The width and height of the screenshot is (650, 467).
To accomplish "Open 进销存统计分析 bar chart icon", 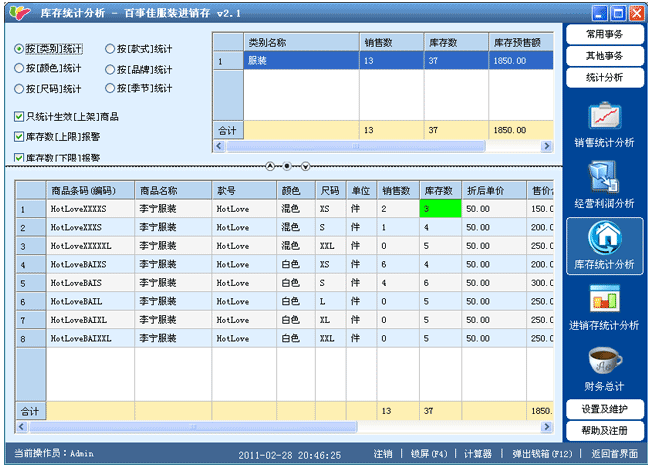I will (x=604, y=298).
